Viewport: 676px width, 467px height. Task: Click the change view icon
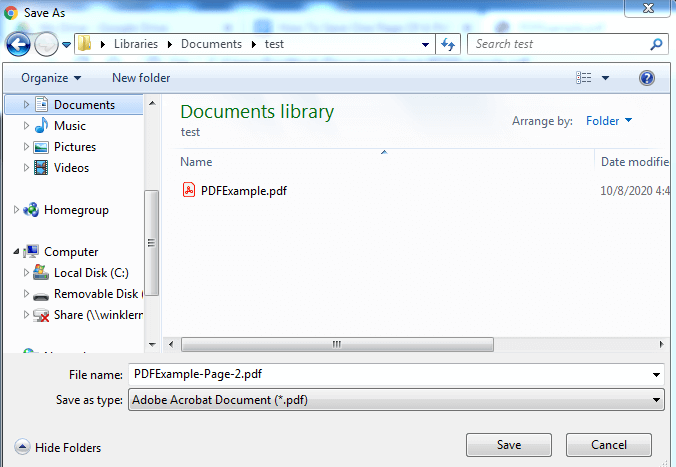coord(584,78)
